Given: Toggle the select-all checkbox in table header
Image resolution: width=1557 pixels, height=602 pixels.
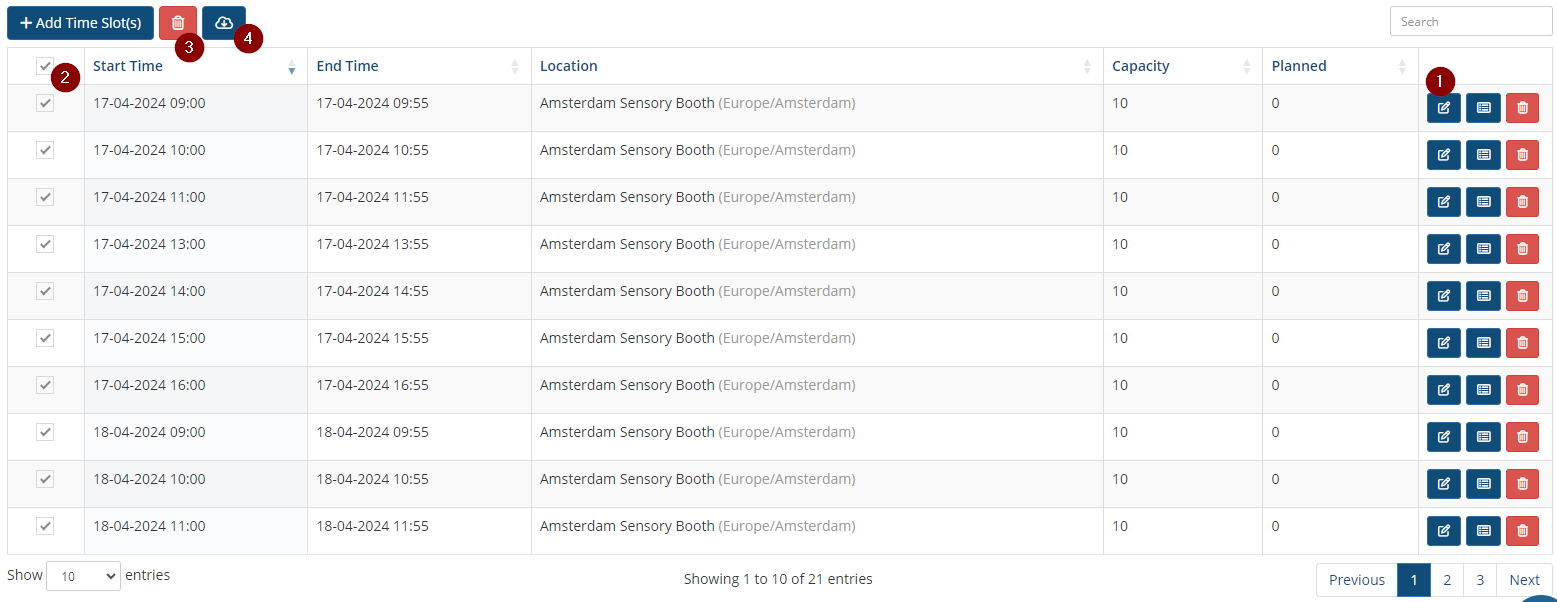Looking at the screenshot, I should 45,66.
